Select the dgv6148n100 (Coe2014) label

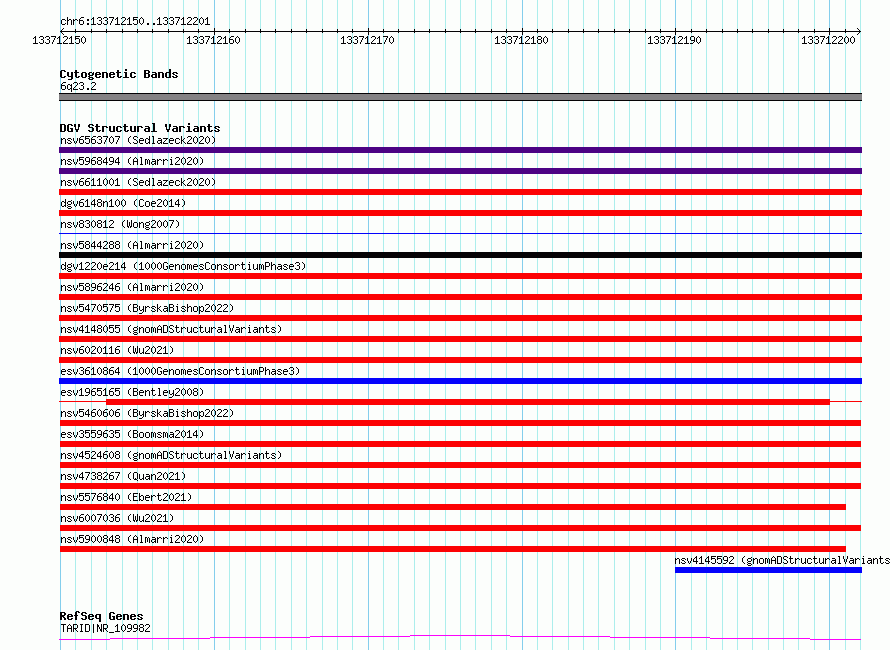click(x=123, y=203)
